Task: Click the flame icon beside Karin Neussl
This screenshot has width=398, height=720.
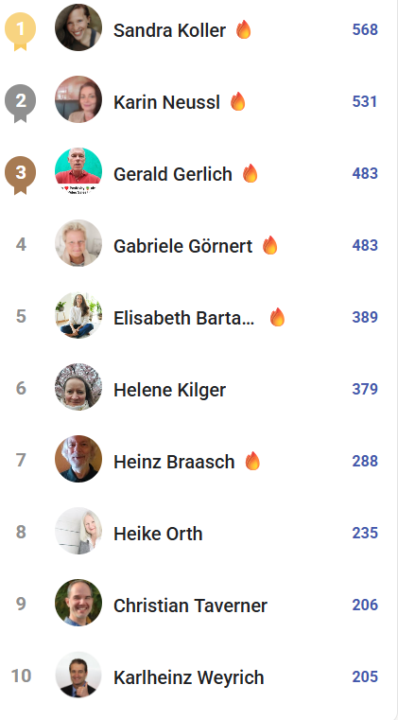Action: point(238,101)
